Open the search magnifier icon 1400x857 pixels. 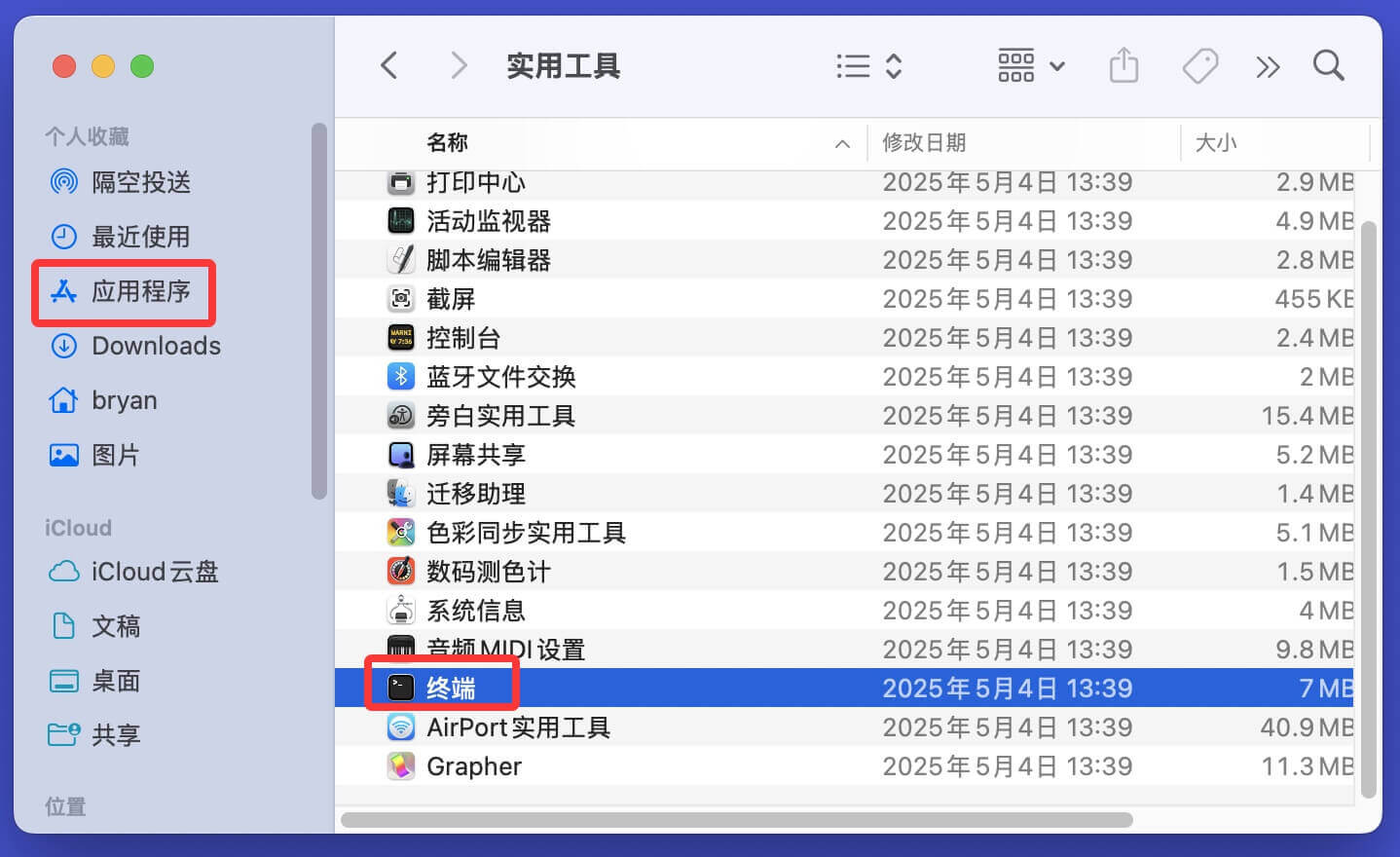[1328, 66]
